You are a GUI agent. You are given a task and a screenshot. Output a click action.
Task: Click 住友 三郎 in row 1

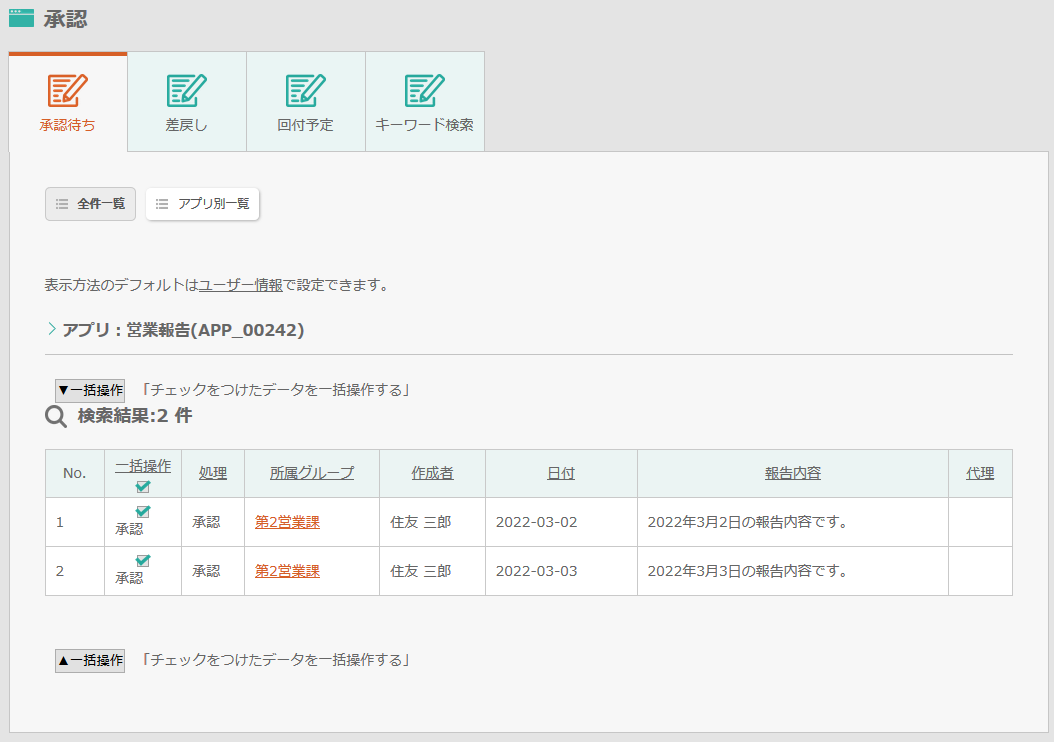coord(421,522)
